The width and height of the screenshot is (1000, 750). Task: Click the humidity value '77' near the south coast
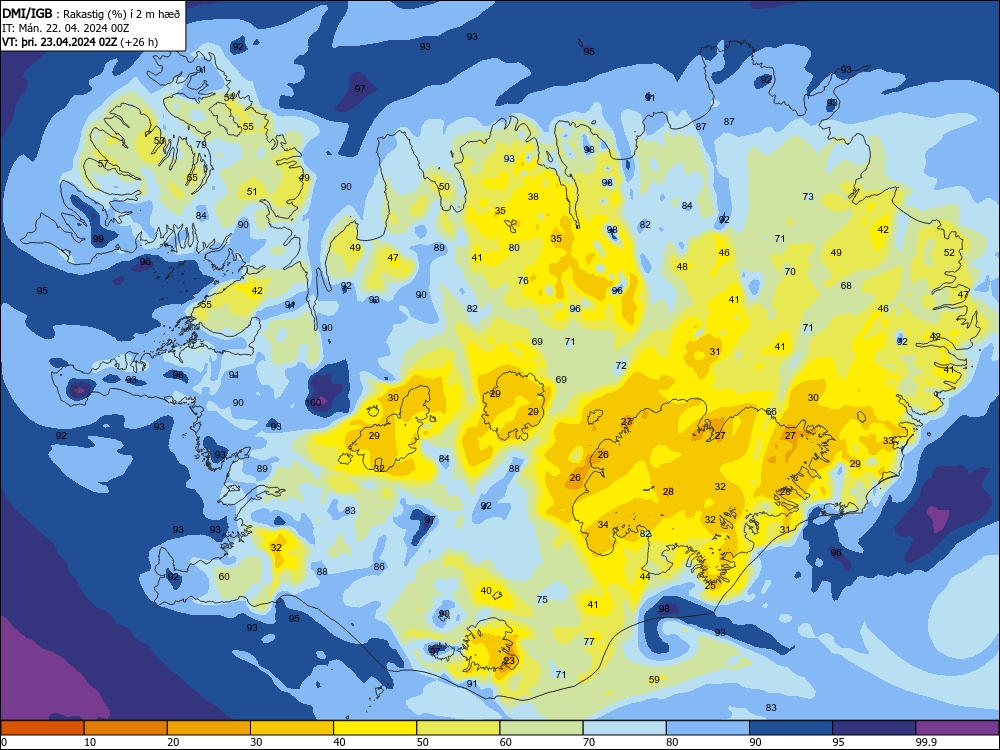(x=589, y=642)
